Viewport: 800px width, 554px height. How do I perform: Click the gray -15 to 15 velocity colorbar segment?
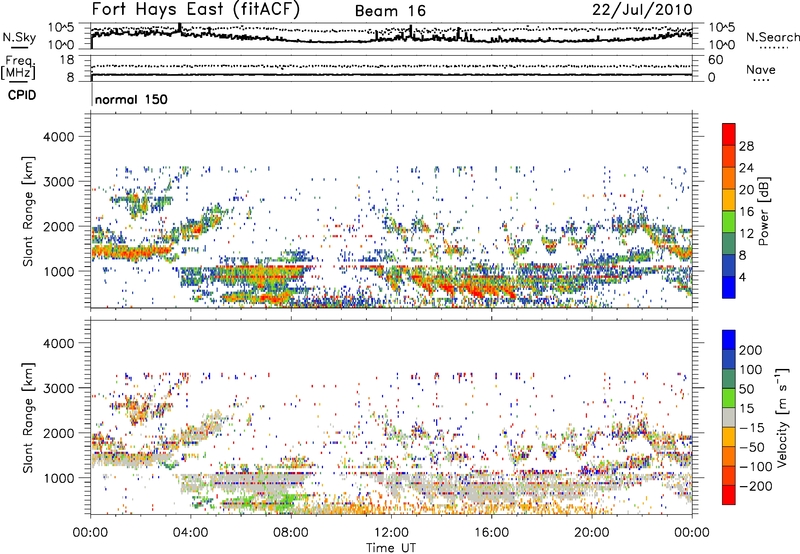coord(729,417)
